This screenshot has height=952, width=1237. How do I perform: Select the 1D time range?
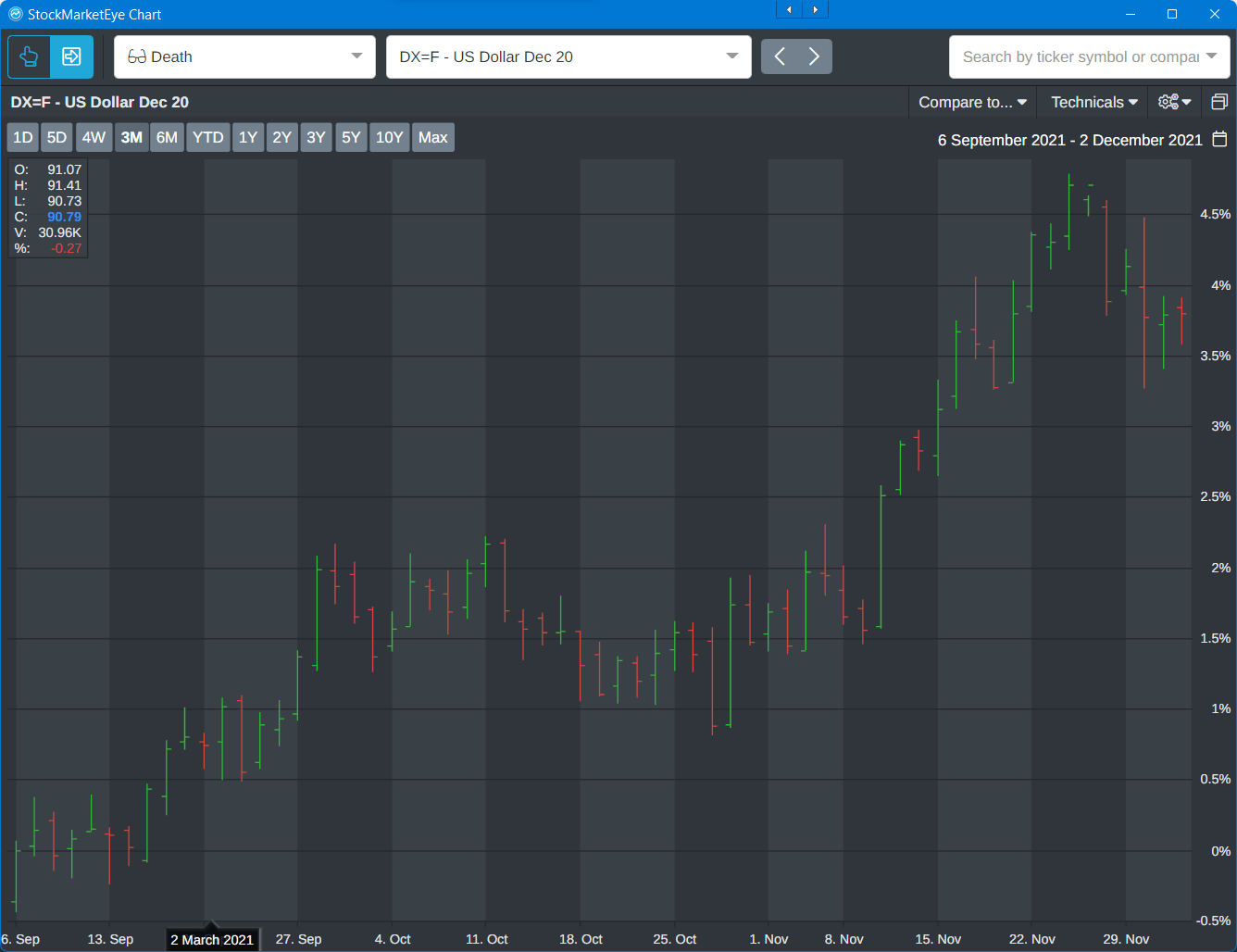point(23,137)
